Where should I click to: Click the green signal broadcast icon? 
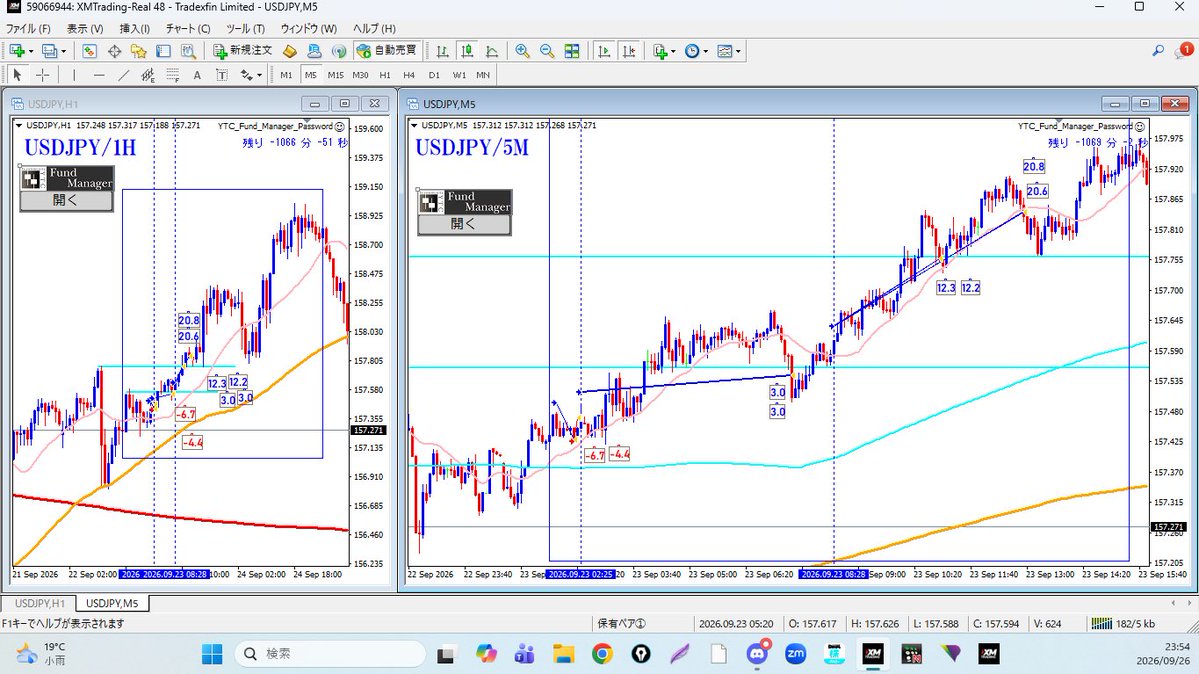pyautogui.click(x=339, y=51)
